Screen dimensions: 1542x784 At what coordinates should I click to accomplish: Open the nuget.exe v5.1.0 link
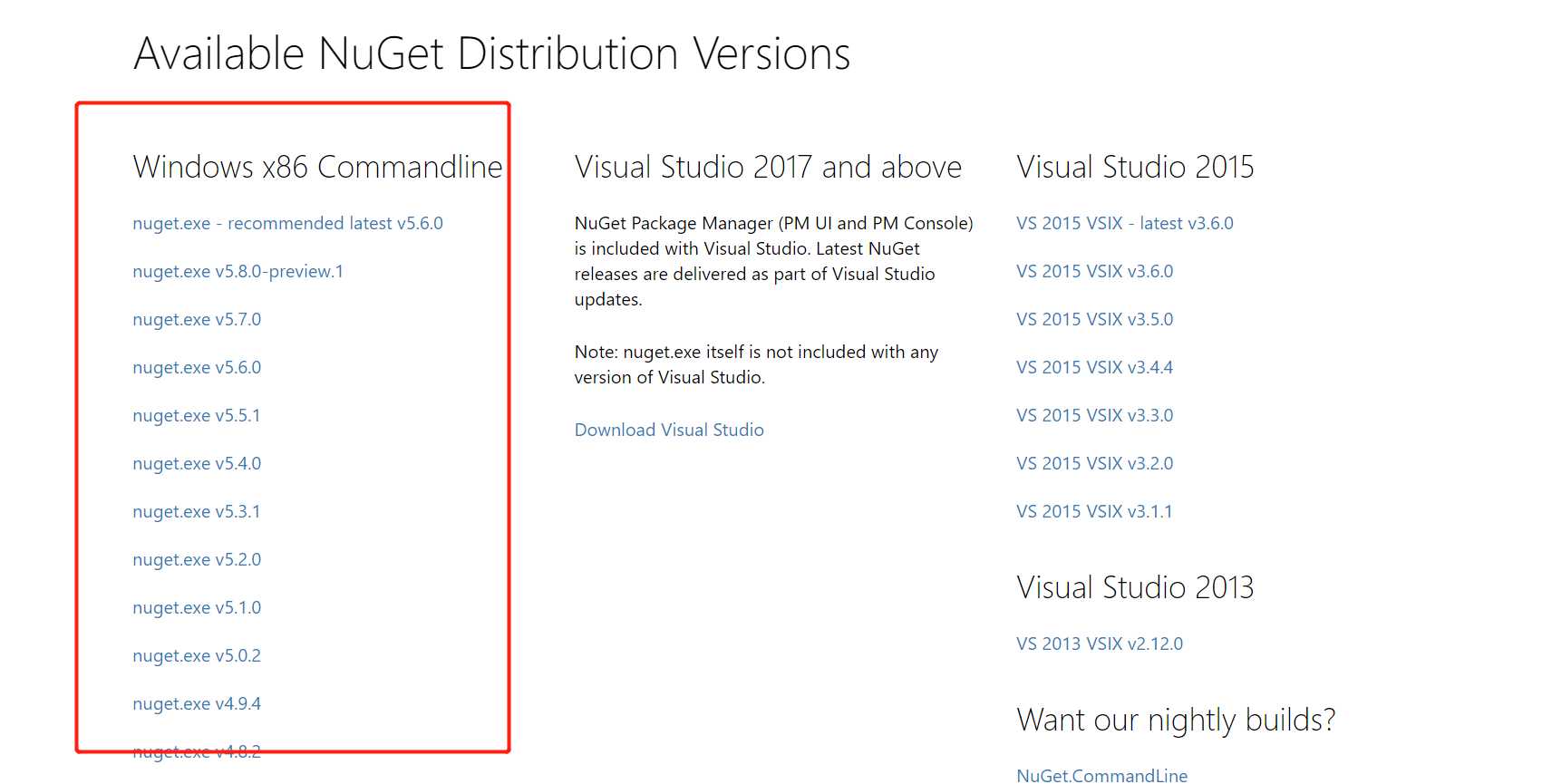coord(197,607)
